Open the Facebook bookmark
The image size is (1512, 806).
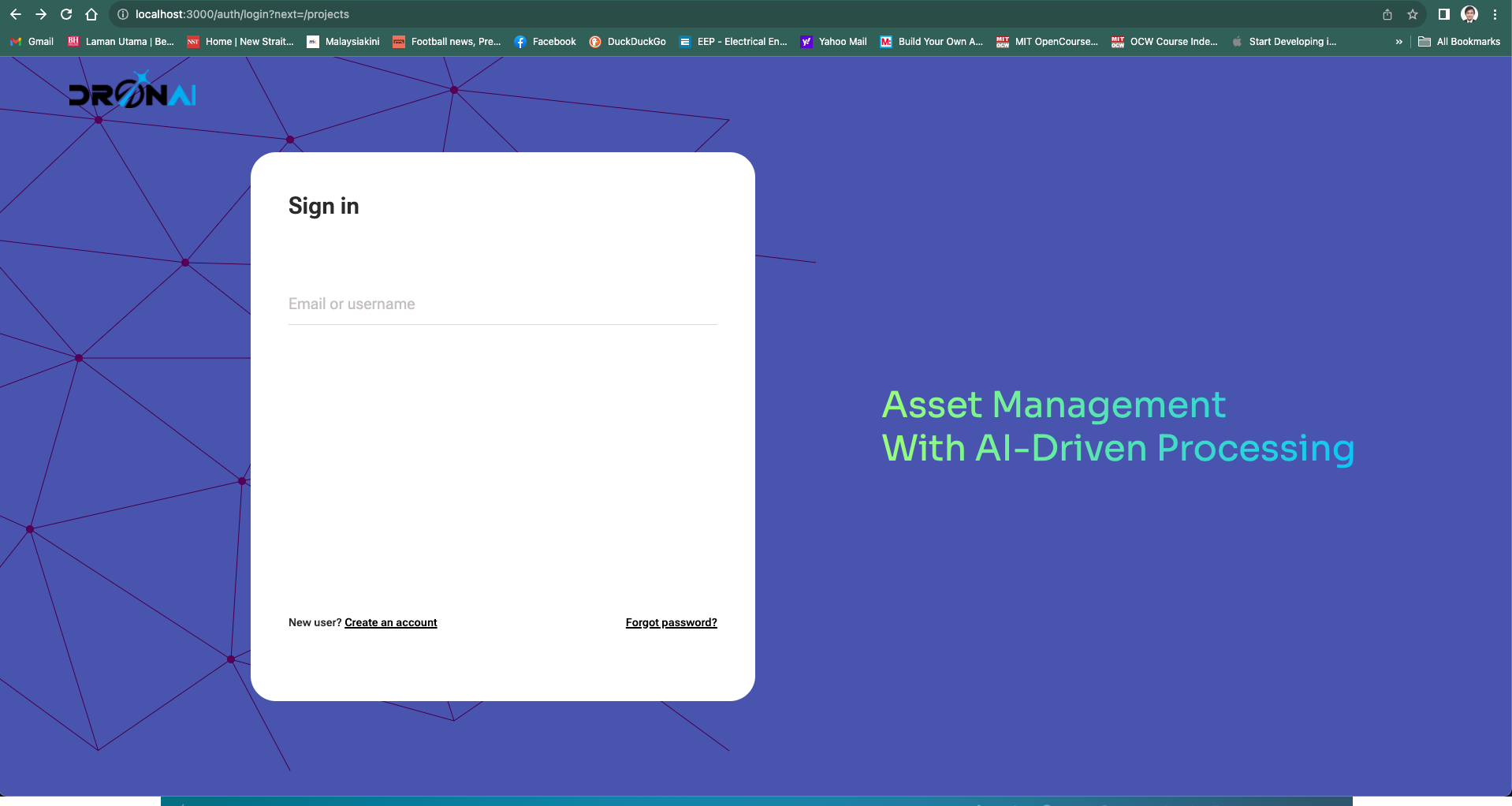pos(545,42)
